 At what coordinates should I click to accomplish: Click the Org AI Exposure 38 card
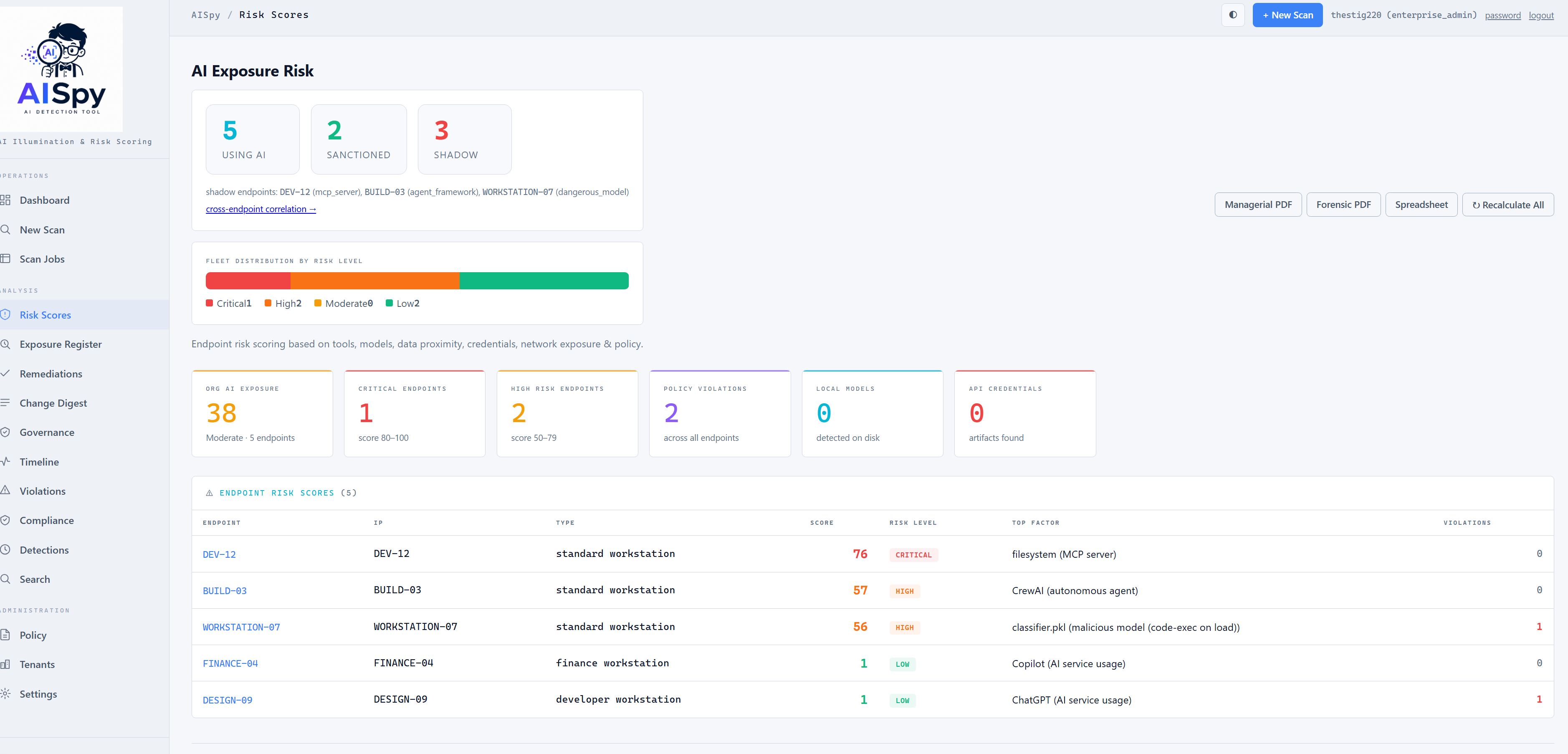[x=262, y=413]
